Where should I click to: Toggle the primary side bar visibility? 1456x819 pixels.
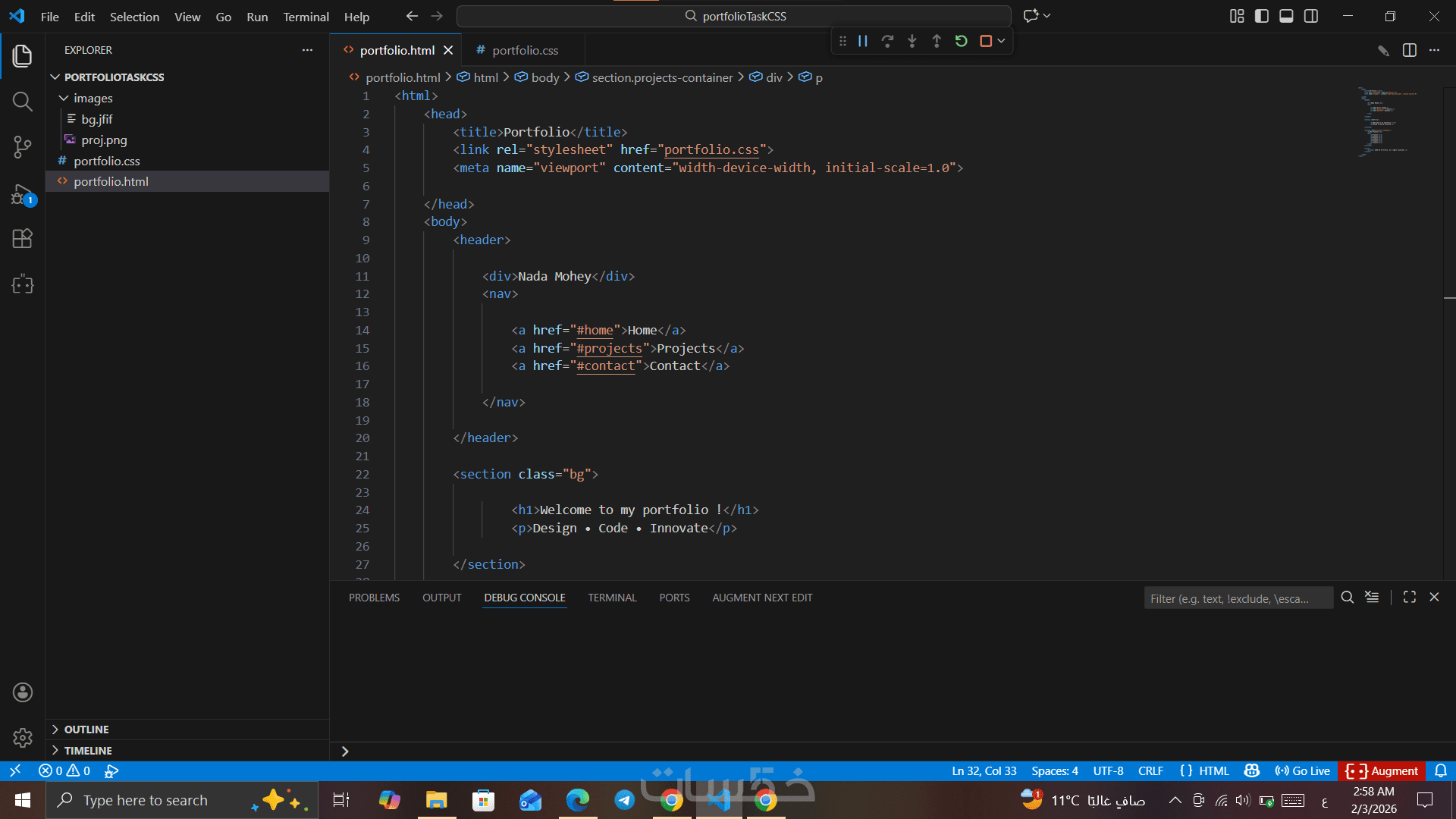(x=1261, y=16)
